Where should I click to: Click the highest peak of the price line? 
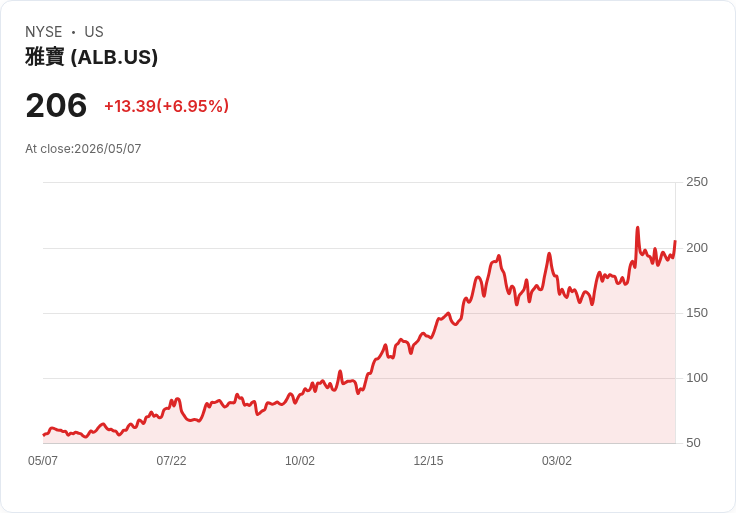click(x=637, y=228)
